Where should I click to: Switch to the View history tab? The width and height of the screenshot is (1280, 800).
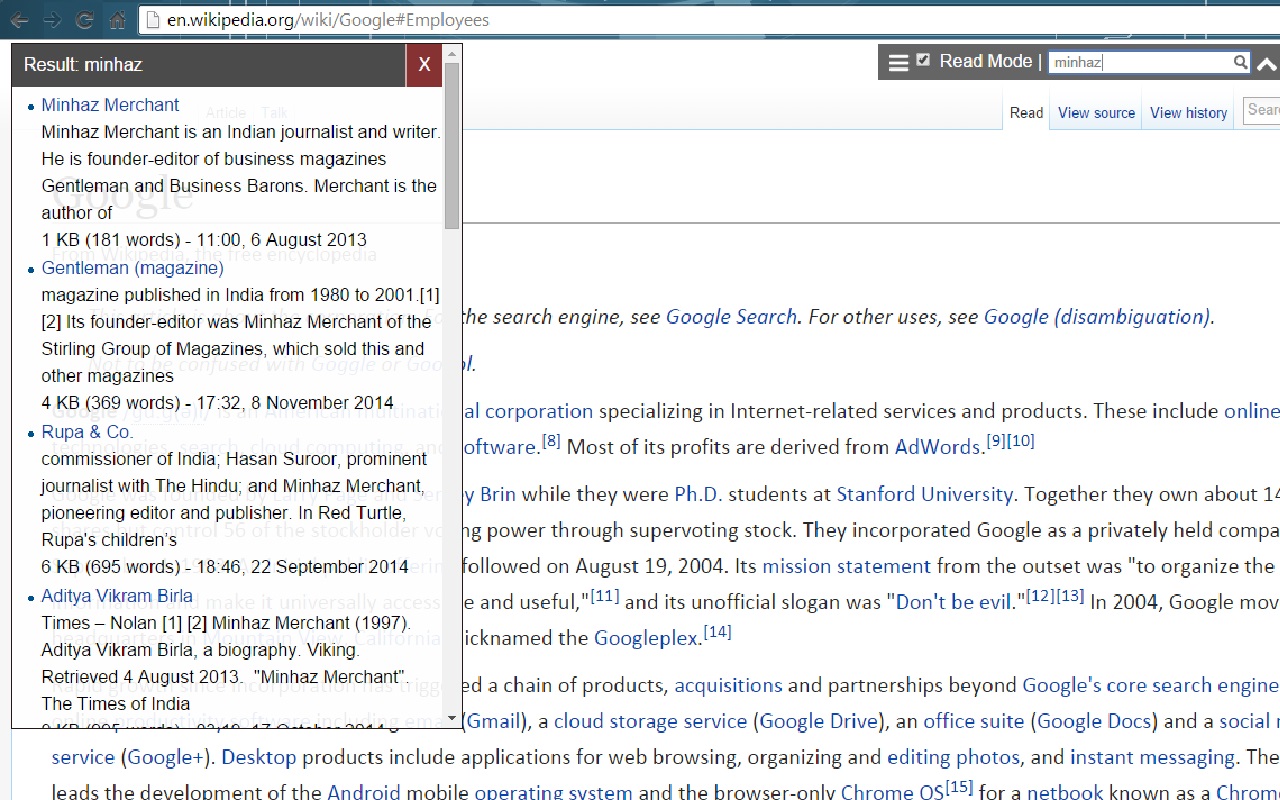pyautogui.click(x=1188, y=113)
